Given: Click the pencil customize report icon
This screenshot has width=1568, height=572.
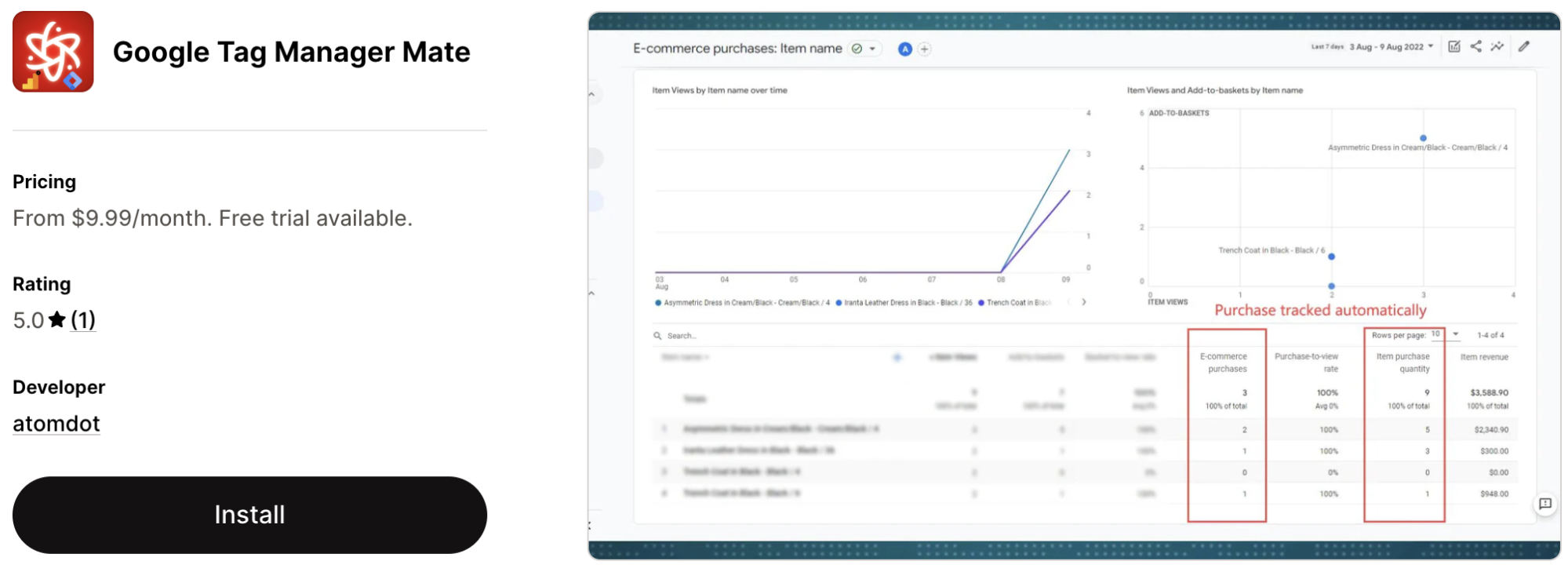Looking at the screenshot, I should pyautogui.click(x=1524, y=46).
